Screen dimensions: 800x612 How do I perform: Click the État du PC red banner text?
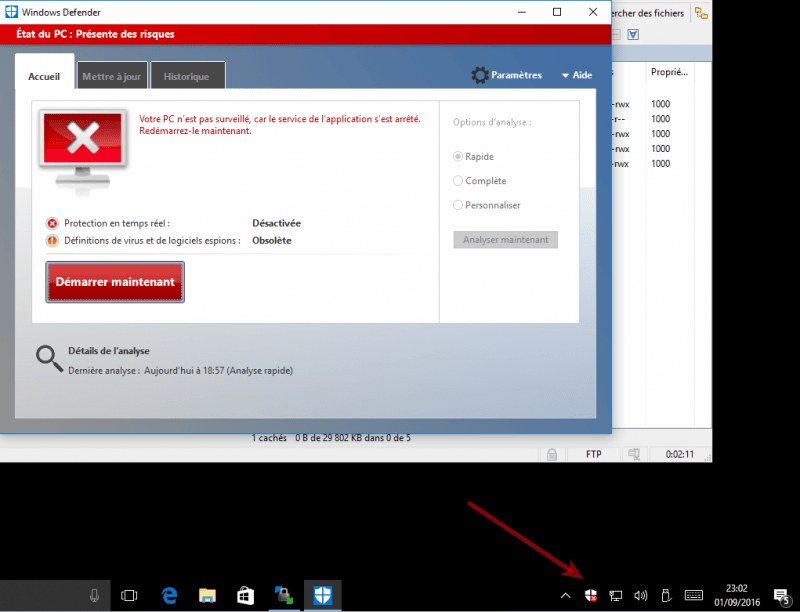[95, 34]
